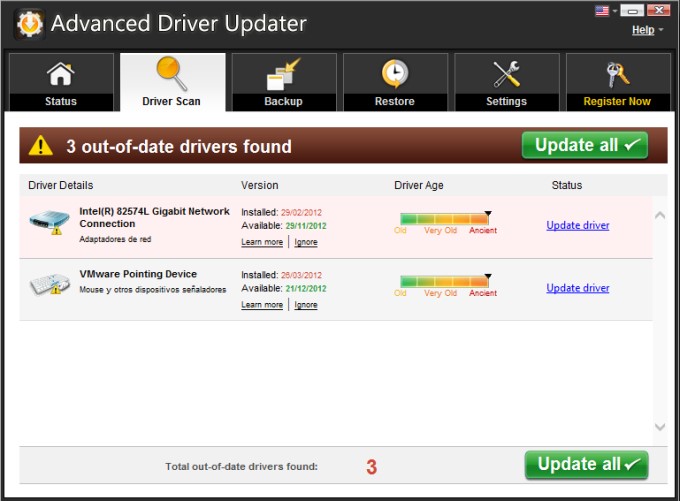Close the Advanced Driver Updater window
Viewport: 680px width, 501px height.
(659, 10)
